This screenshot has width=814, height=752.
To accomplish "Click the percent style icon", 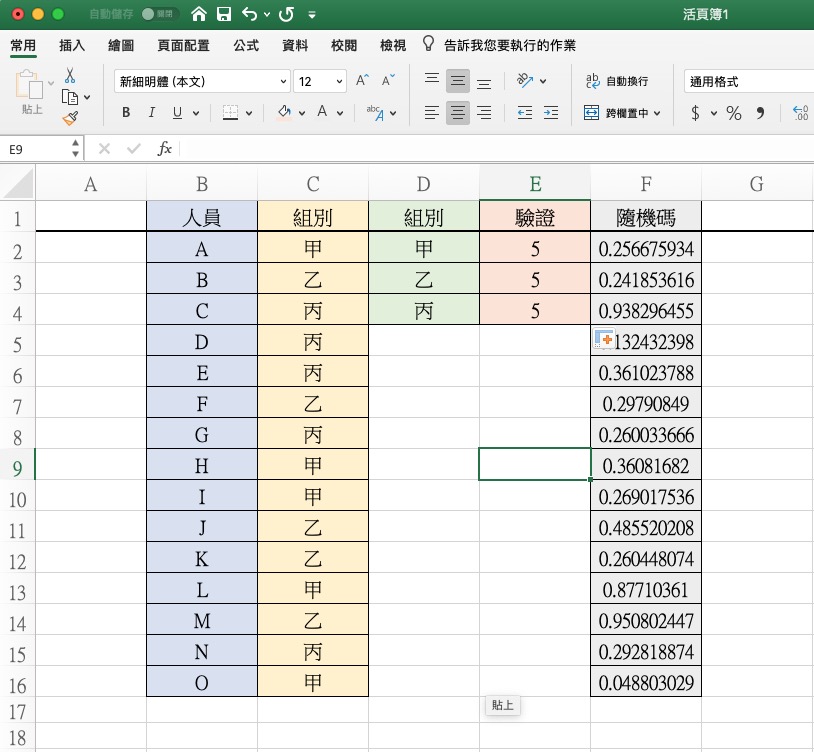I will [x=734, y=113].
